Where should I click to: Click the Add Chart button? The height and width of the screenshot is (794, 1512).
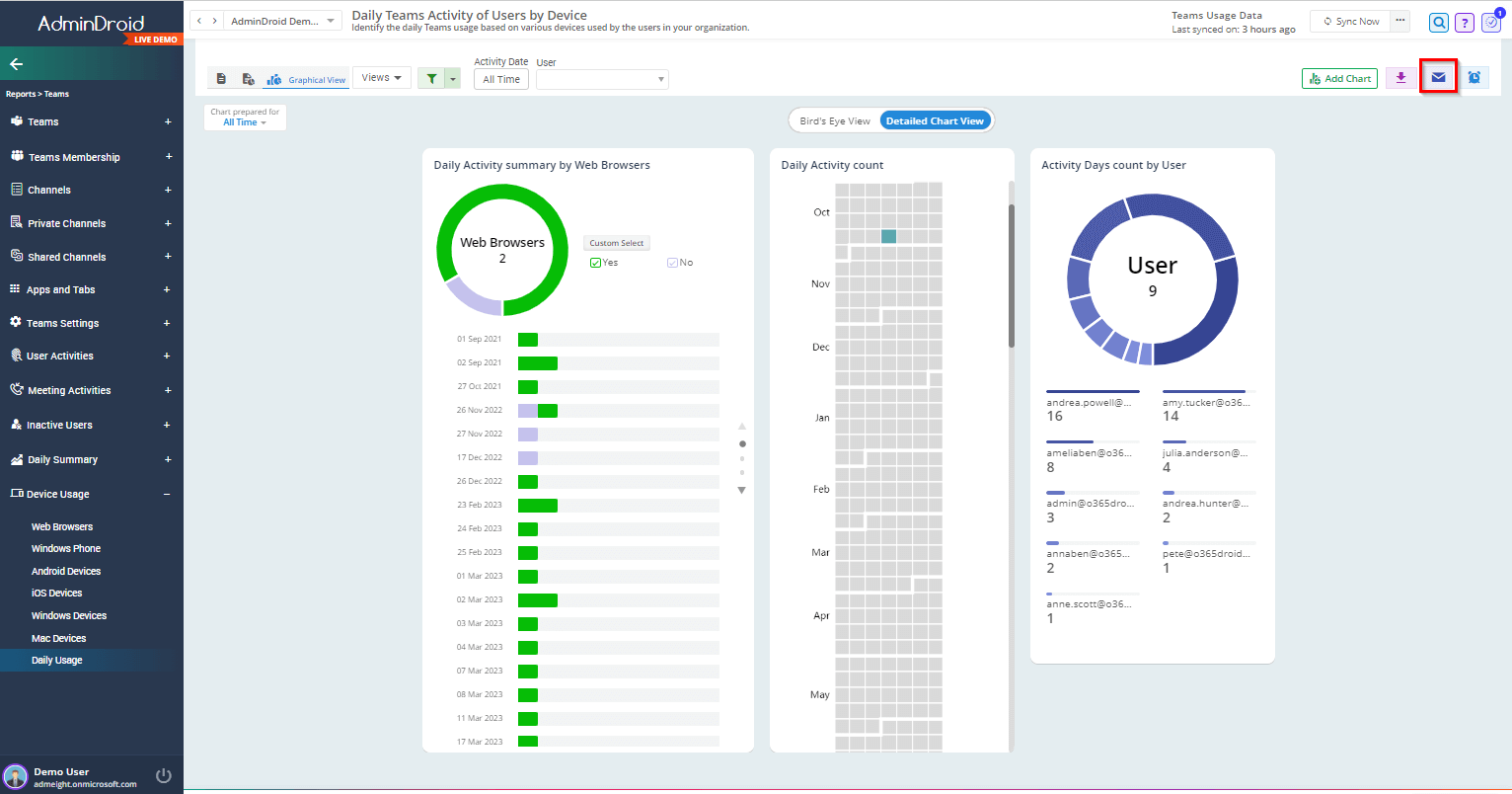(x=1339, y=77)
